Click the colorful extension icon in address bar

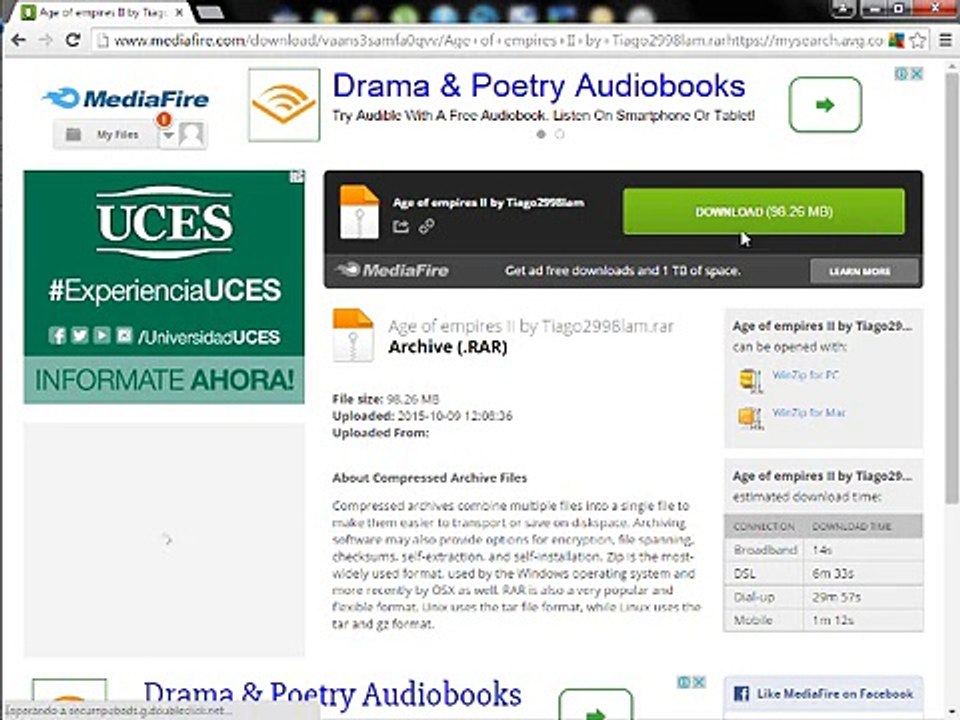click(x=896, y=41)
